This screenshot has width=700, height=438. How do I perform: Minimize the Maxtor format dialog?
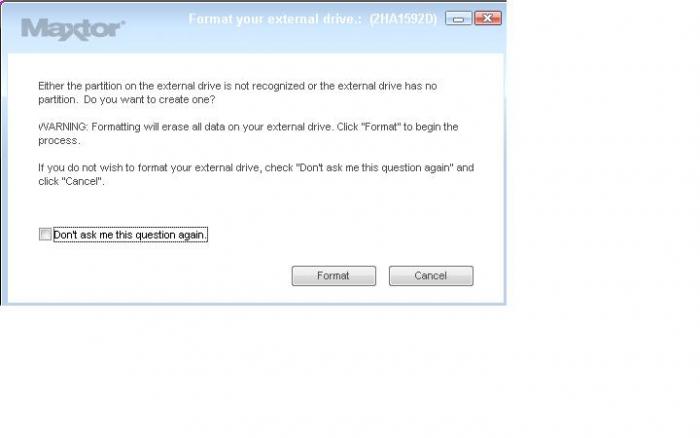pos(458,18)
